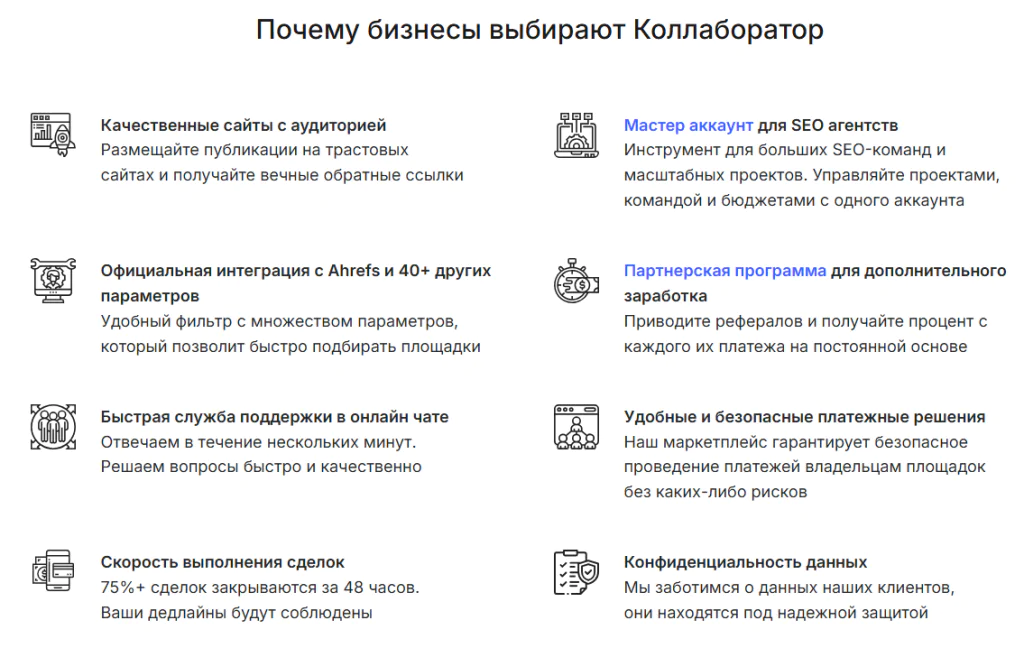
Task: Click the support team icon near online chat
Action: [x=49, y=425]
